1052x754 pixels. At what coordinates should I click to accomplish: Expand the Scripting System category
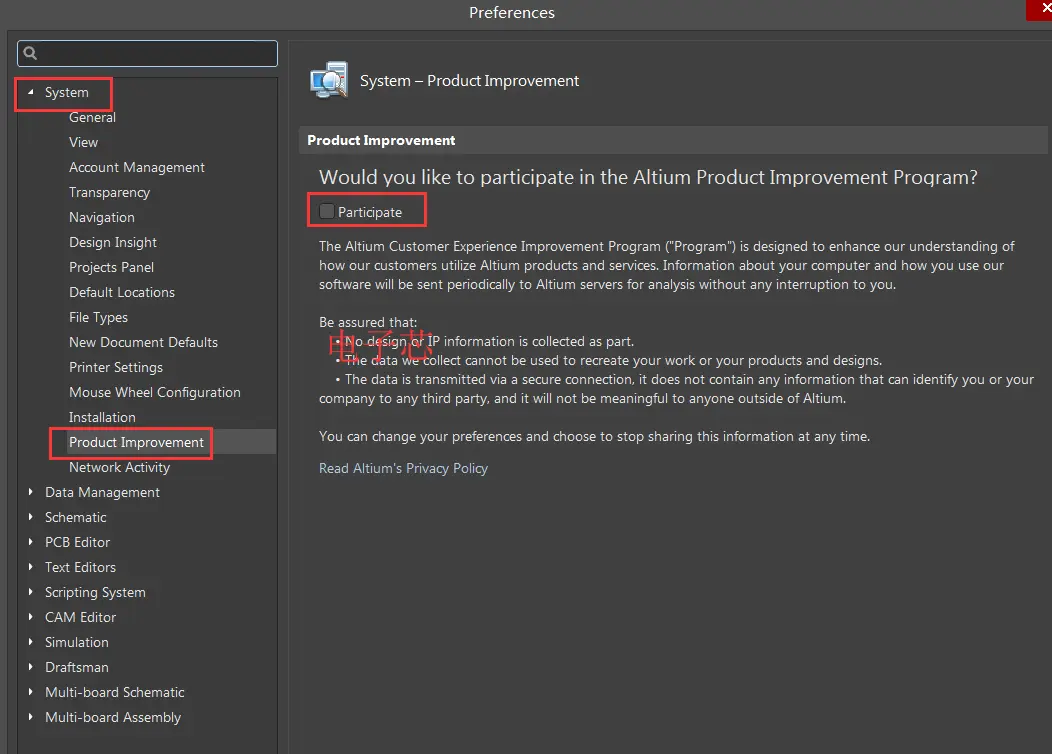tap(30, 592)
